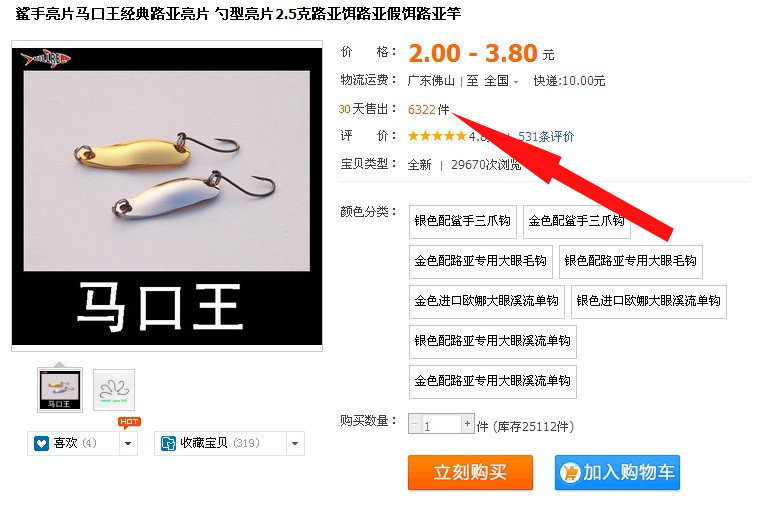Click the heart icon beside 喜欢

coord(41,443)
